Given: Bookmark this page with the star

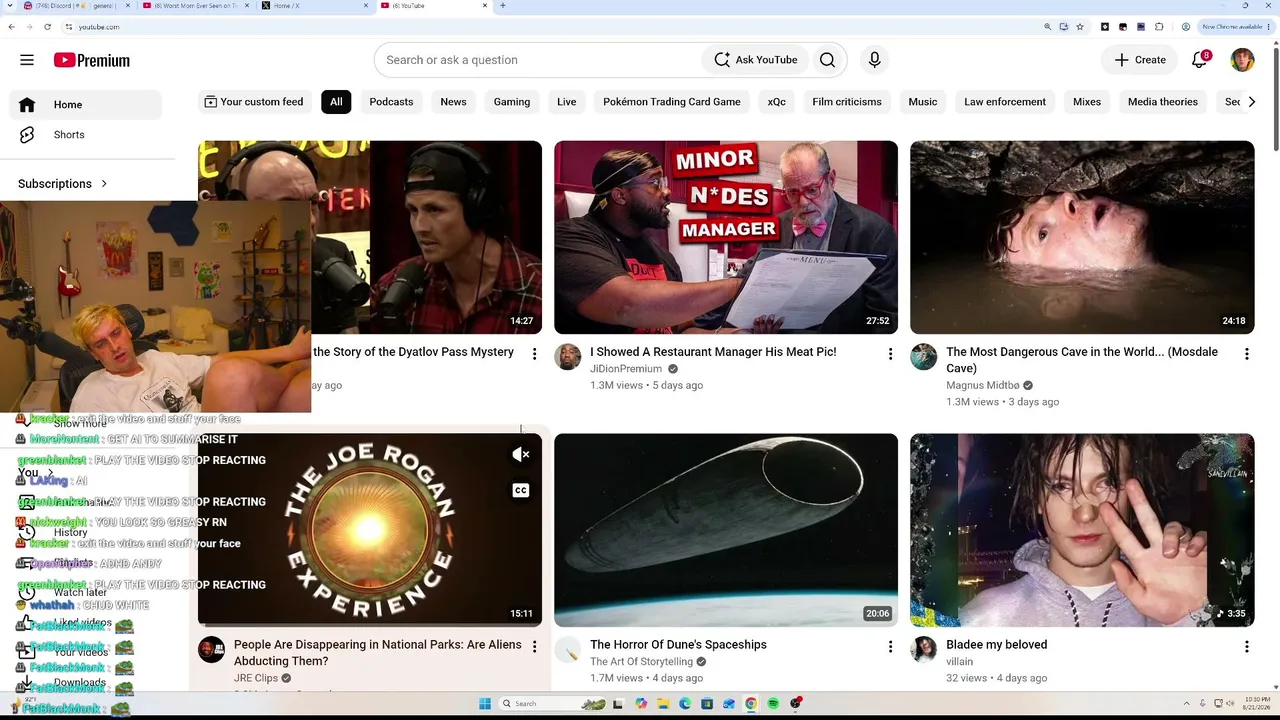Looking at the screenshot, I should coord(1080,27).
